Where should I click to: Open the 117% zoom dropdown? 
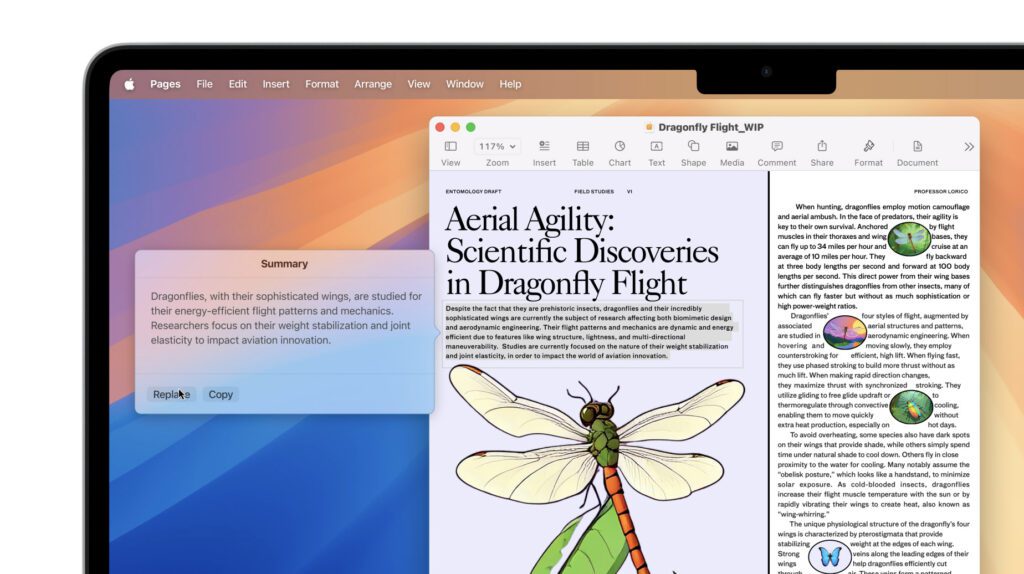pos(497,146)
